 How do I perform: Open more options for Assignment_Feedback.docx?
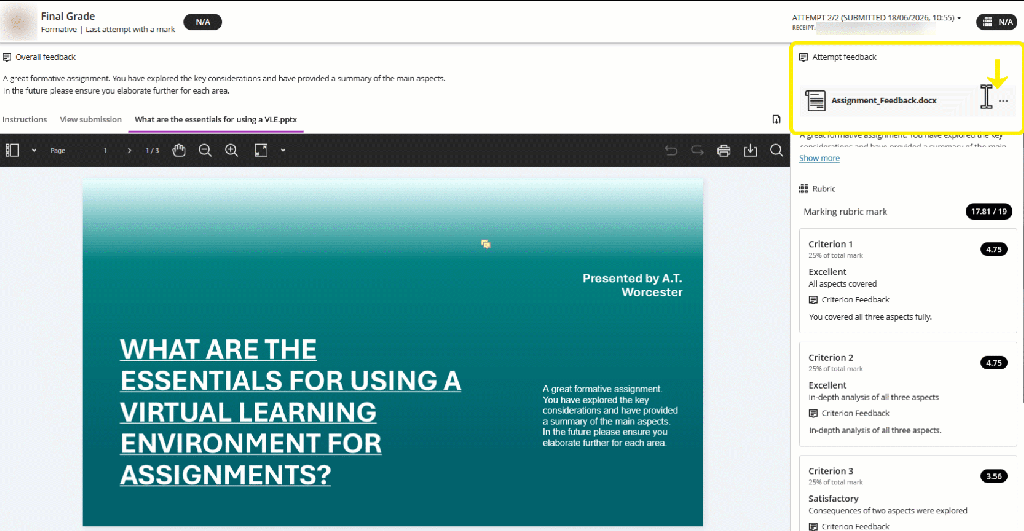1004,101
